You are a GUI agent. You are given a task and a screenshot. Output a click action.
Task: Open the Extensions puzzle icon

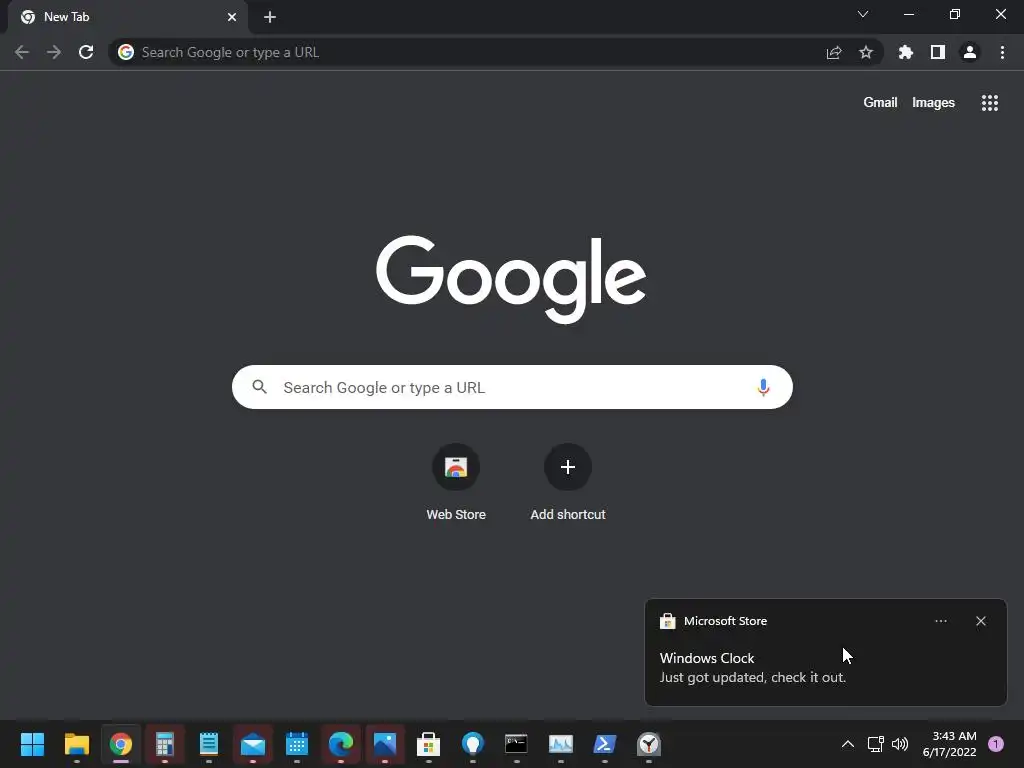pos(906,52)
